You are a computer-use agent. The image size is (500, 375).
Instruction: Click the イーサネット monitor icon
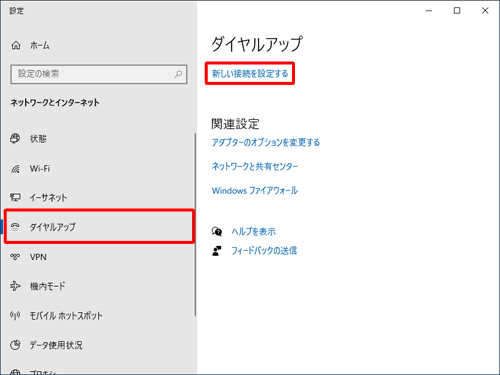pos(15,197)
